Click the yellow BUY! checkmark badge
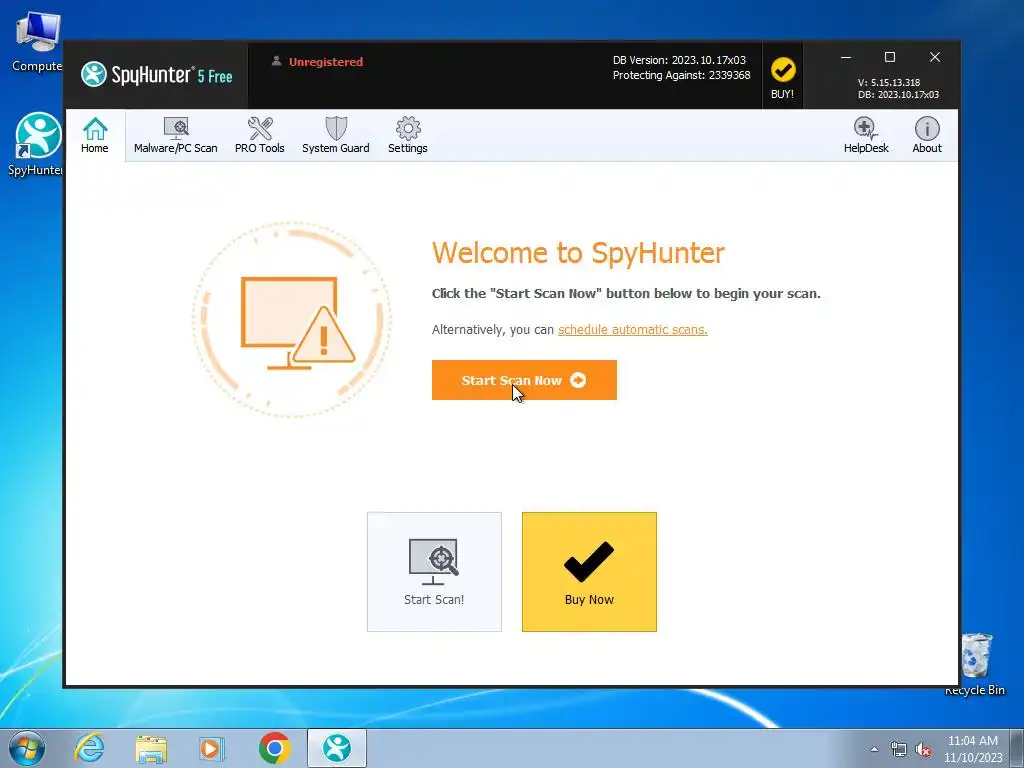Image resolution: width=1024 pixels, height=768 pixels. 782,76
